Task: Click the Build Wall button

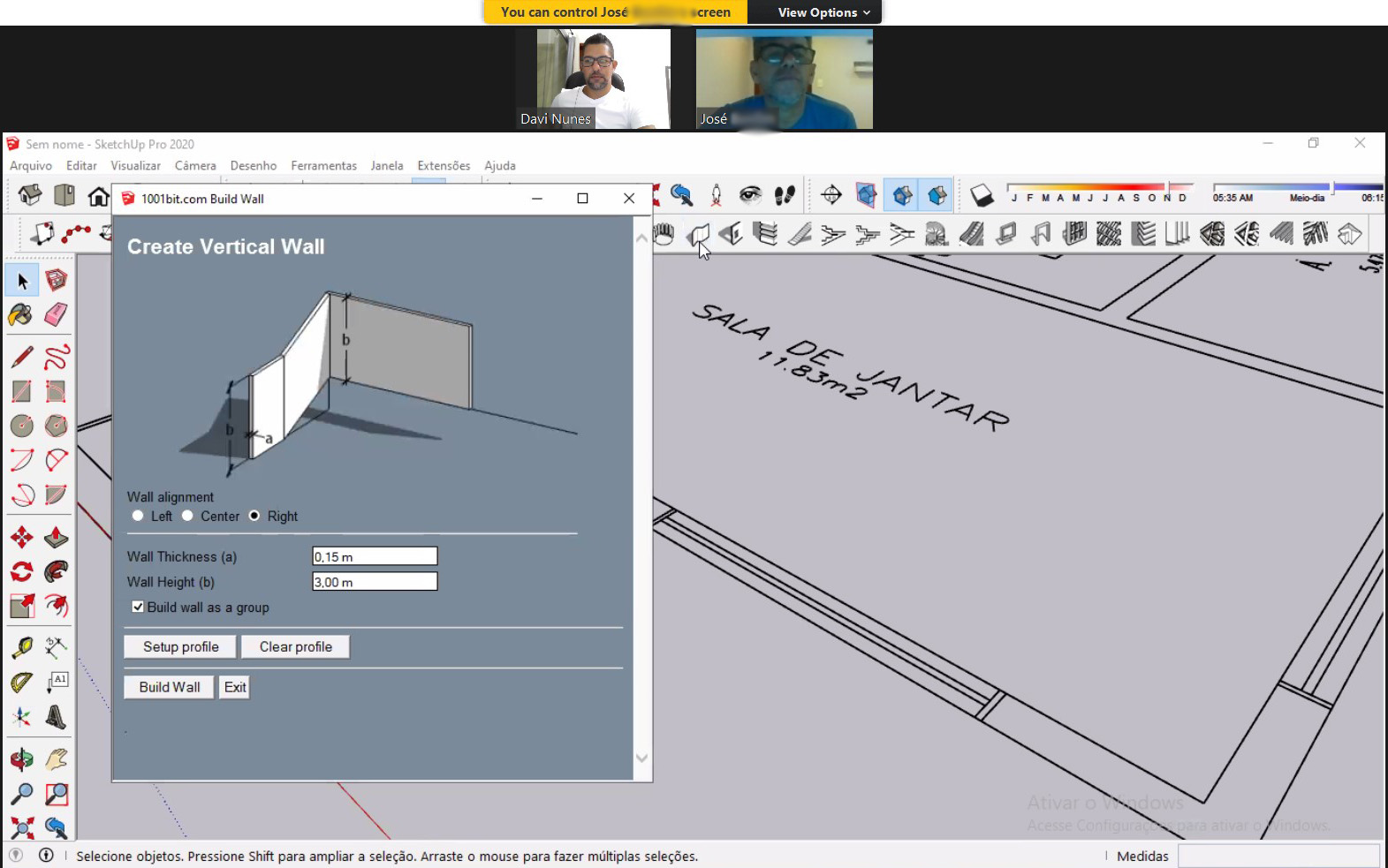Action: point(169,687)
